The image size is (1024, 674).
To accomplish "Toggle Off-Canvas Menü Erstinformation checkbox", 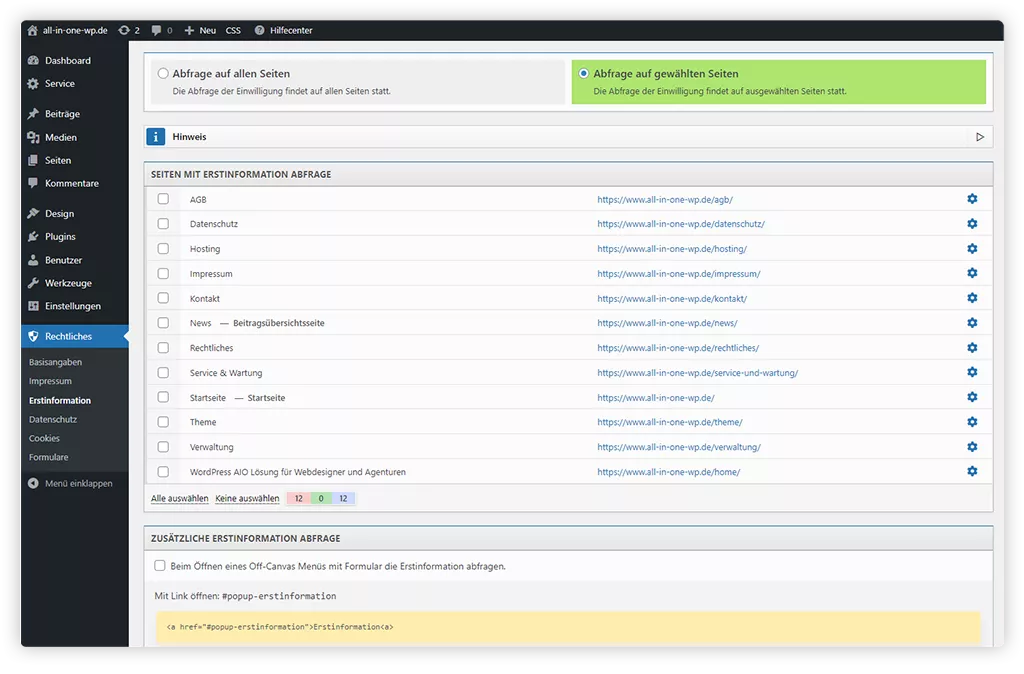I will click(x=160, y=566).
